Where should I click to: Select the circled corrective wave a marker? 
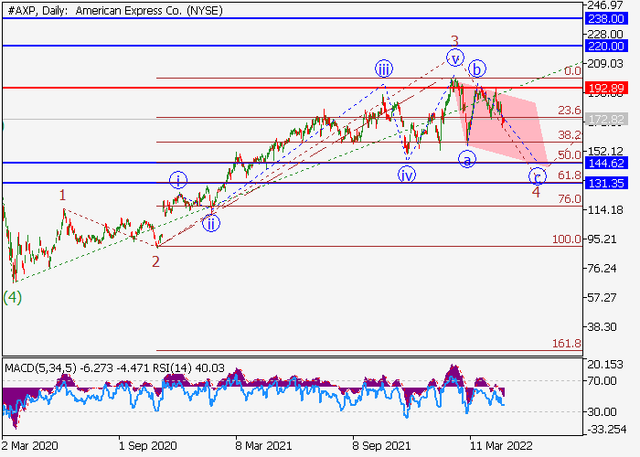[467, 159]
